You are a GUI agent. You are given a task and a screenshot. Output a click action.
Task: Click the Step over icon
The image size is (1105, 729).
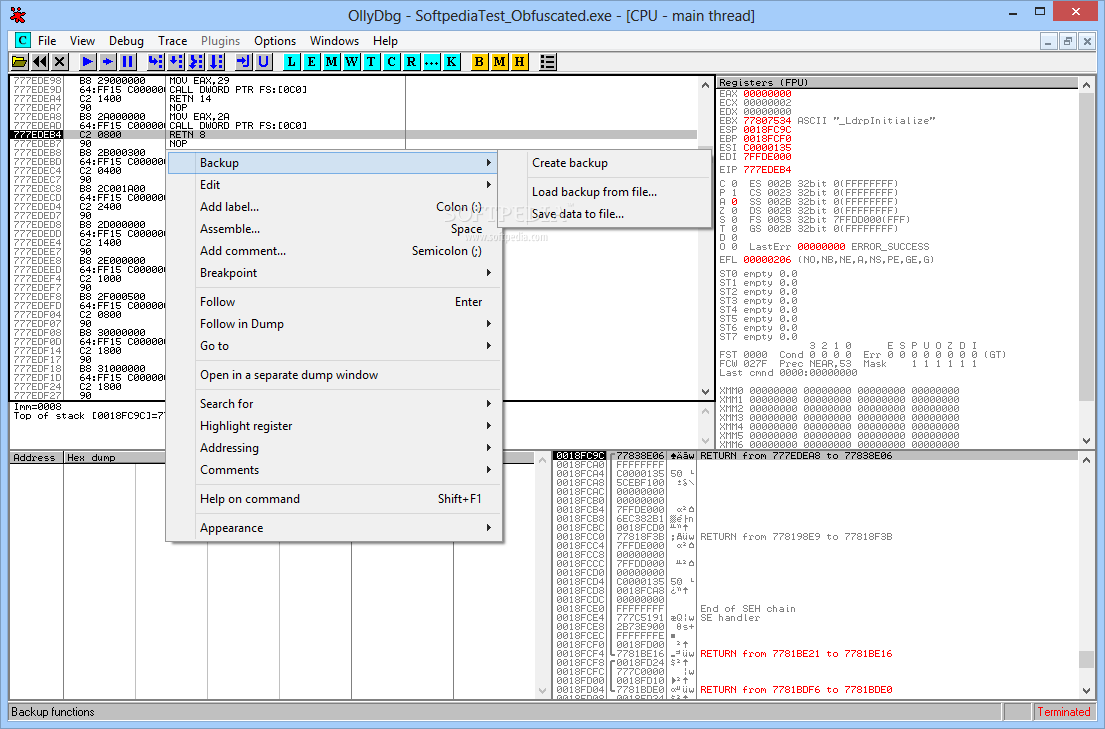coord(175,62)
